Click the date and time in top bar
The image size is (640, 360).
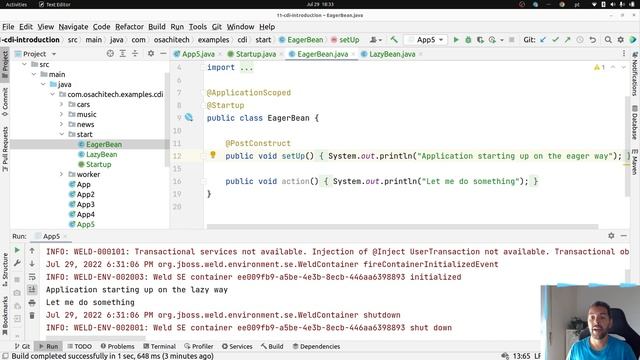(x=320, y=4)
